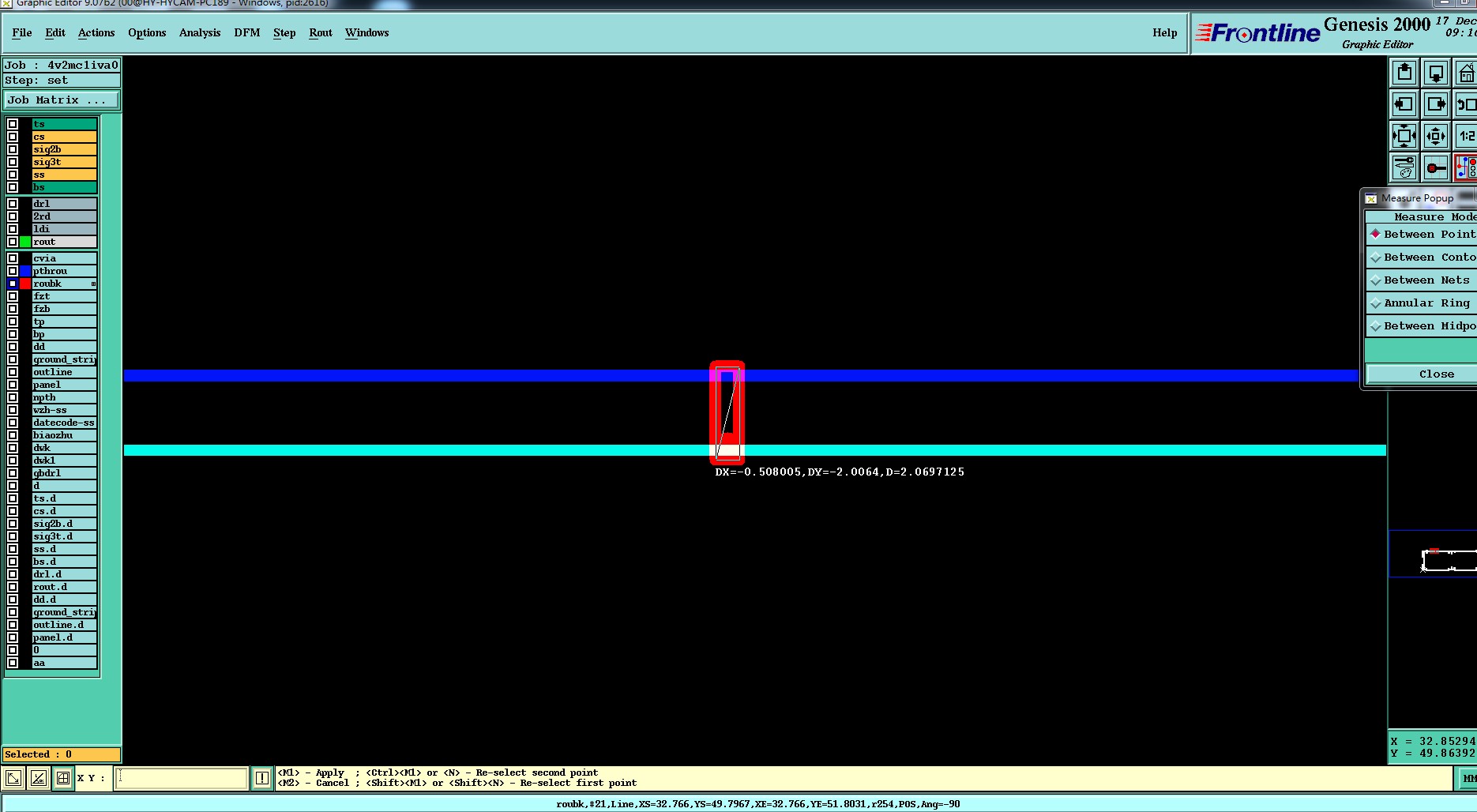
Task: Open the wrench and pencil tools icon
Action: click(1404, 167)
